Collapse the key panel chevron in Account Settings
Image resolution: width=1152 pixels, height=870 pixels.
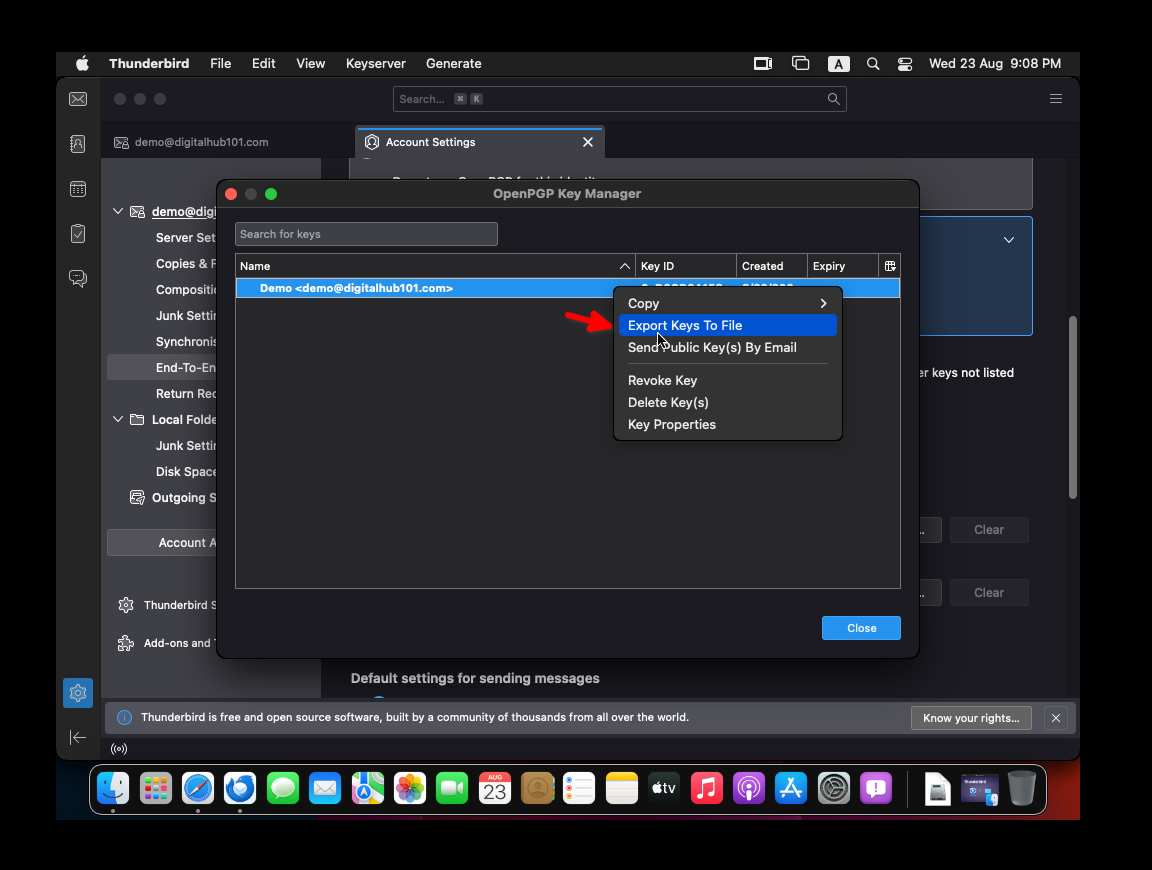pos(1009,240)
